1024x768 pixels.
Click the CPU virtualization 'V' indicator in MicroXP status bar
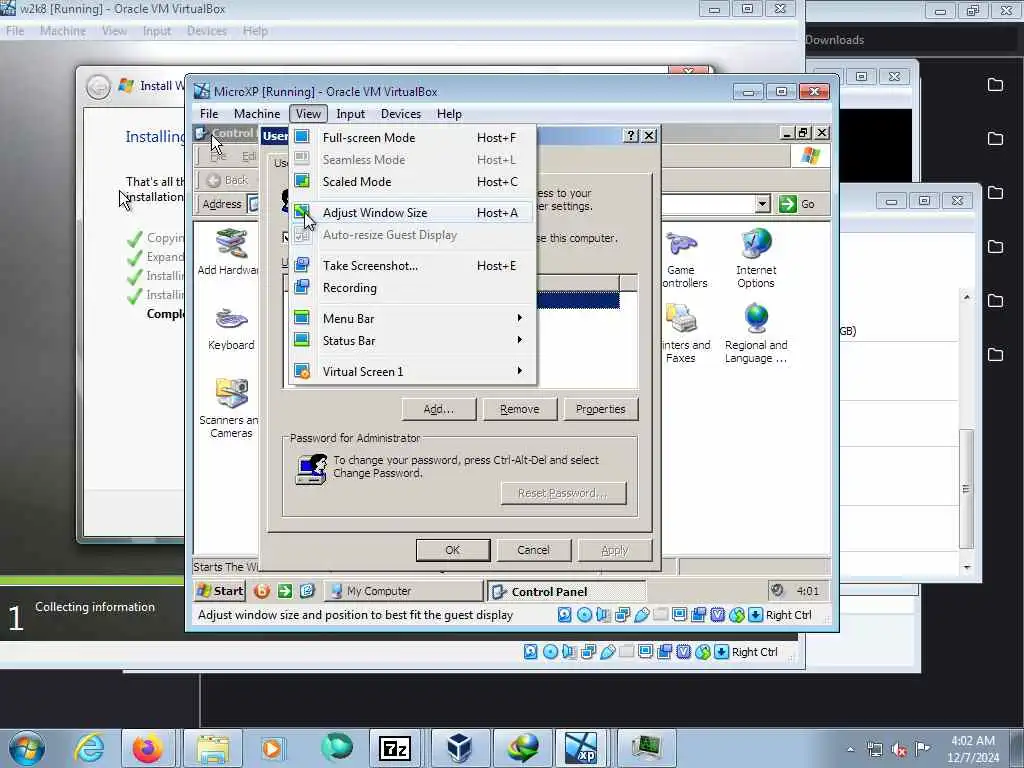click(x=718, y=615)
